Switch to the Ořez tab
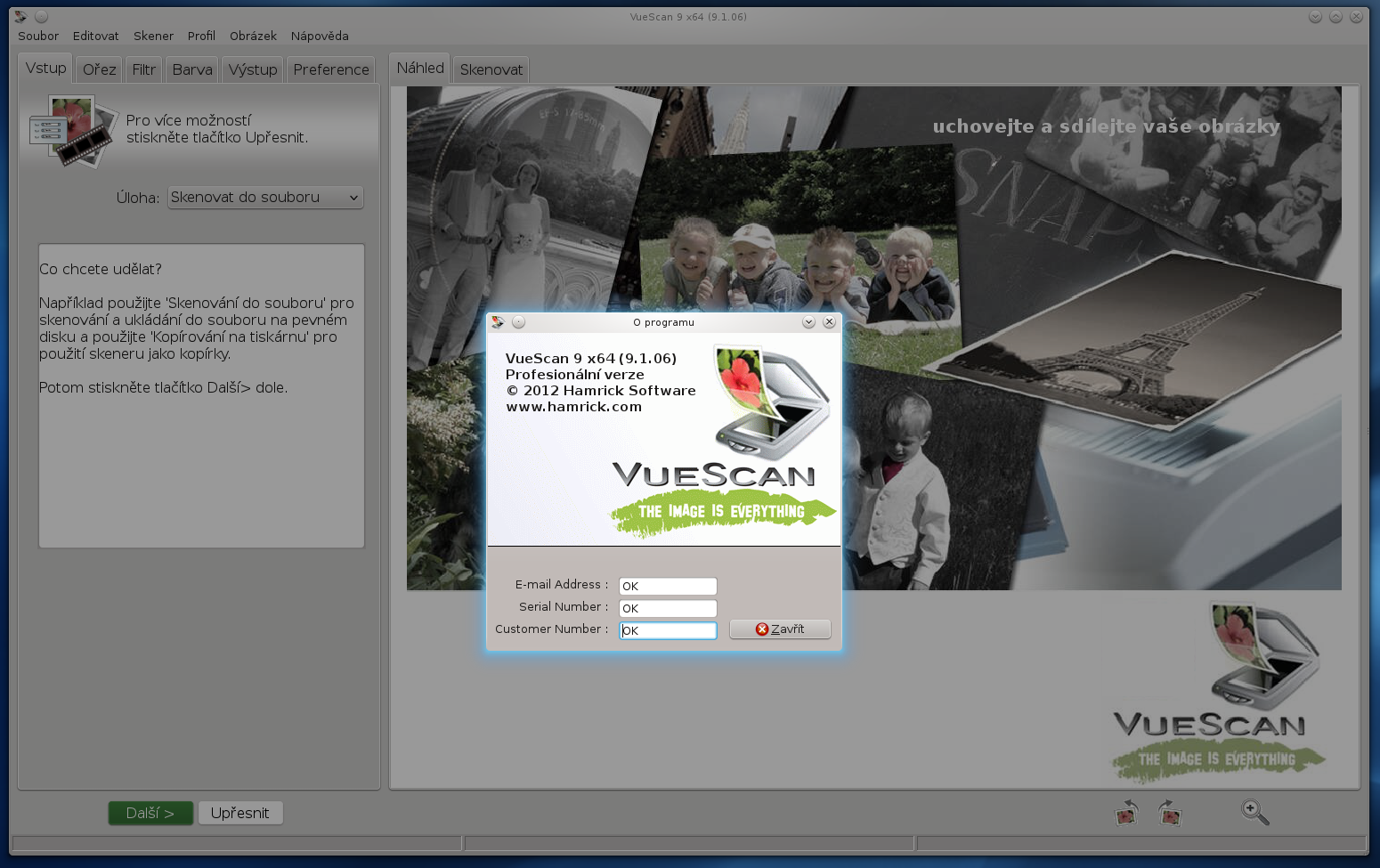The width and height of the screenshot is (1380, 868). [100, 69]
